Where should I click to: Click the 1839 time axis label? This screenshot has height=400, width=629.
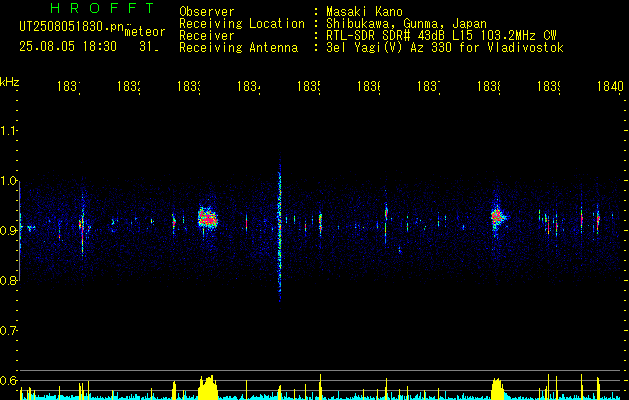pos(549,86)
